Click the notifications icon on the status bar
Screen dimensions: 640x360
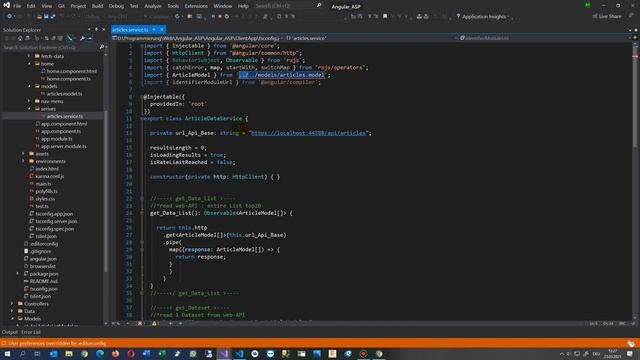click(x=631, y=343)
